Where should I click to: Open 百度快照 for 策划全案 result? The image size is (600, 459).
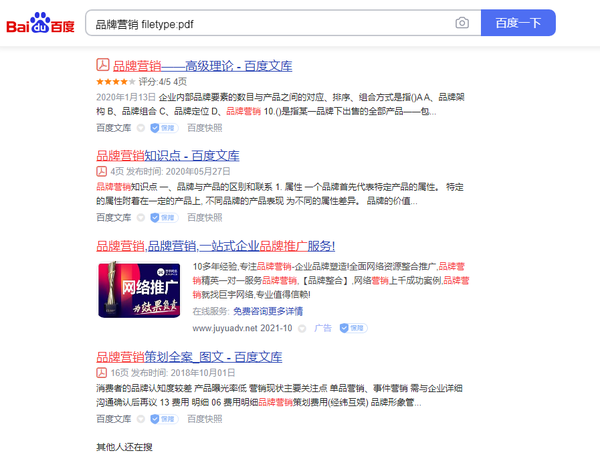[x=205, y=419]
